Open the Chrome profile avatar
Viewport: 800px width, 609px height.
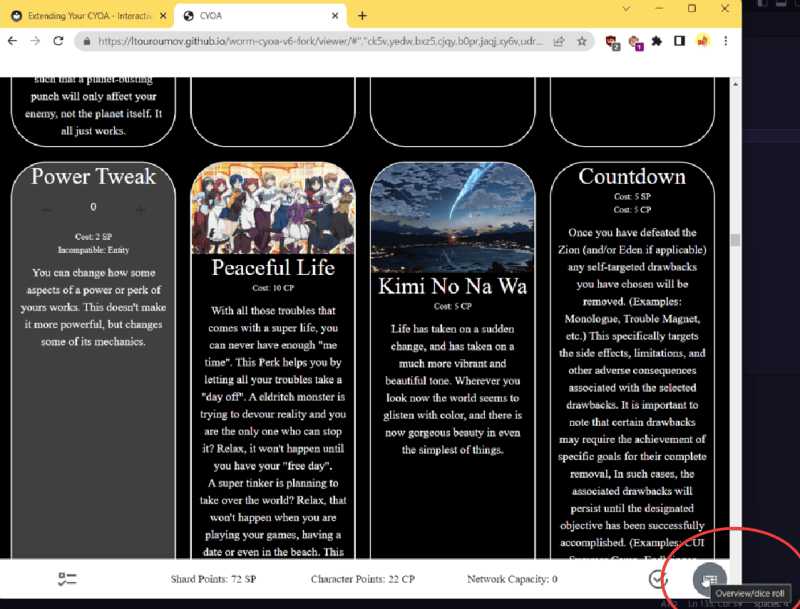coord(703,41)
